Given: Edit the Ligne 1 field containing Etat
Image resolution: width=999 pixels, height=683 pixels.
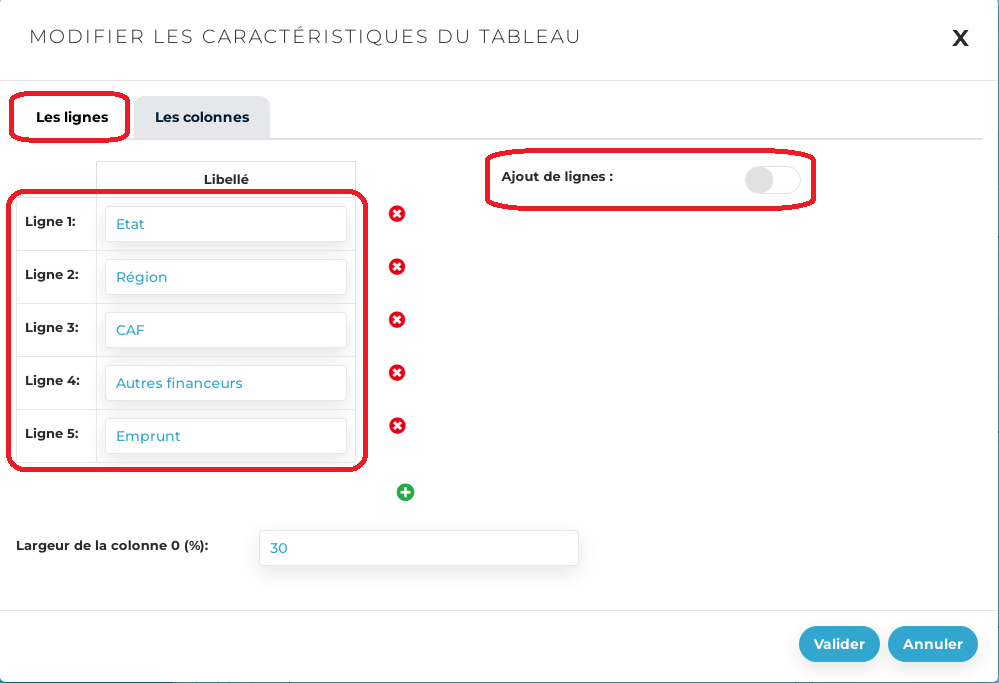Looking at the screenshot, I should click(225, 224).
